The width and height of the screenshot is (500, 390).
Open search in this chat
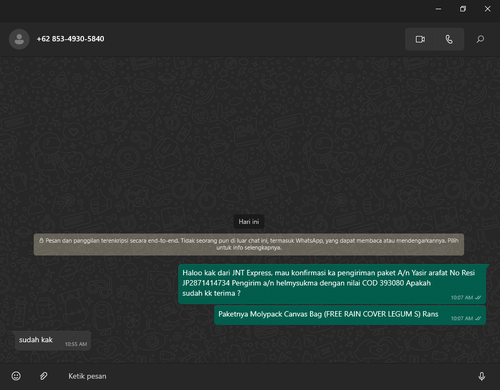coord(480,39)
